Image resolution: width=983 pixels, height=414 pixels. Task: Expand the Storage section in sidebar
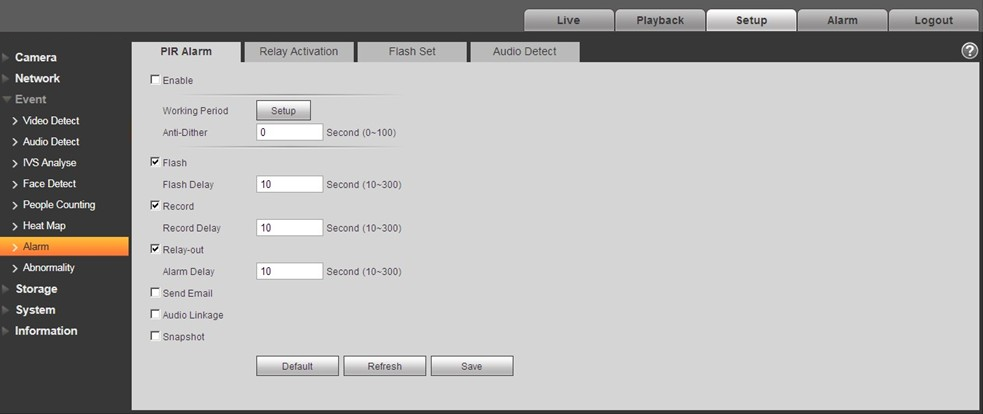tap(36, 289)
